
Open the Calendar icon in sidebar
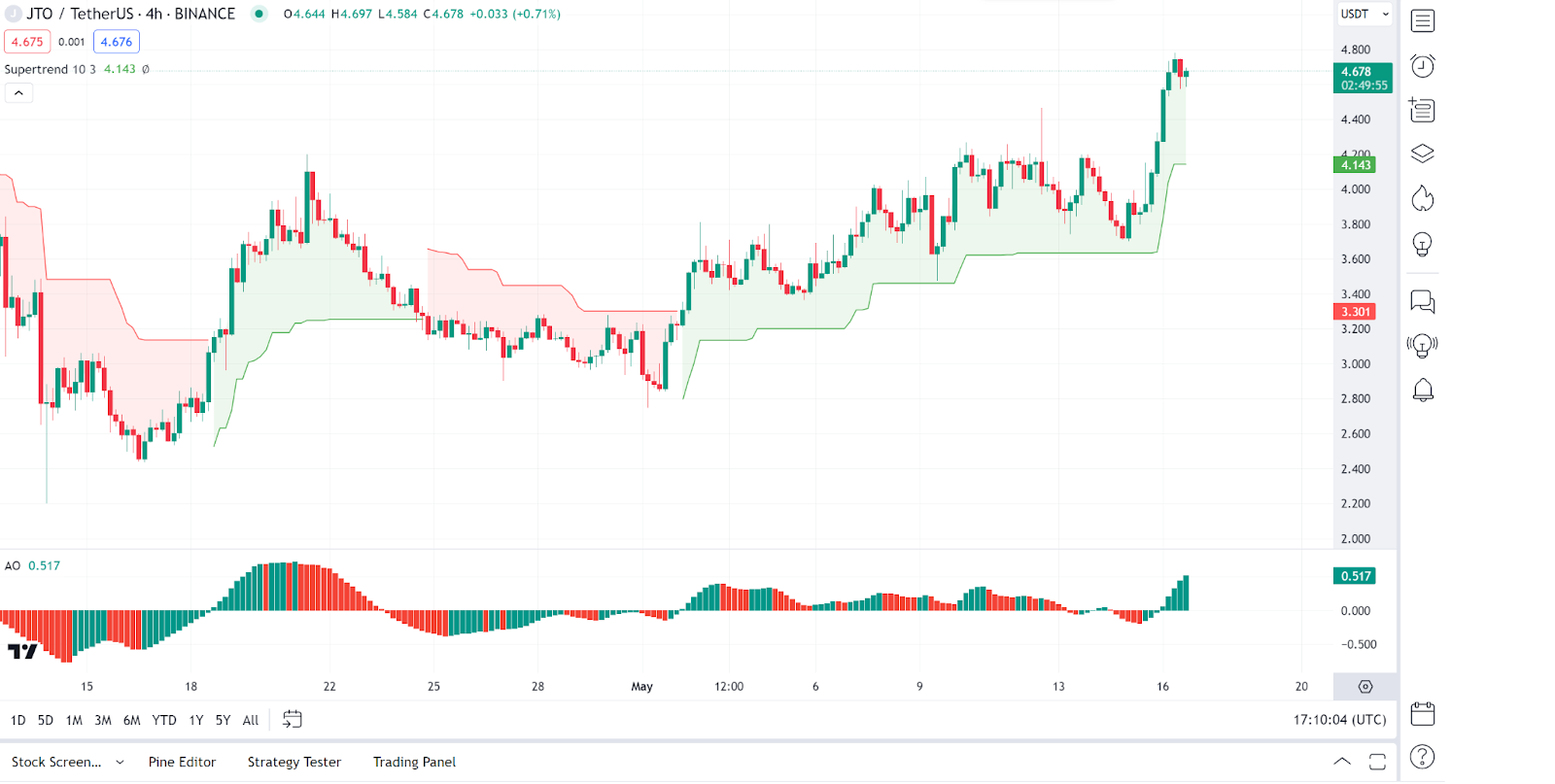click(x=1423, y=714)
